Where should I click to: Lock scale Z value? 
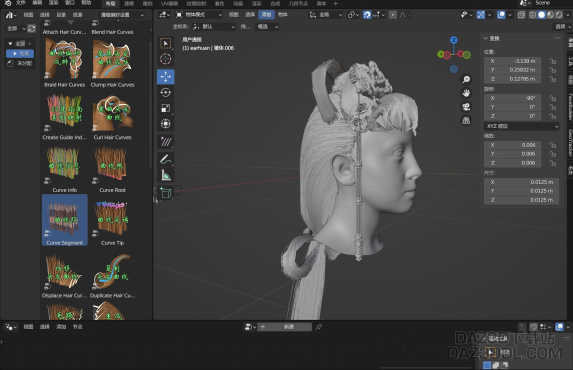point(552,163)
